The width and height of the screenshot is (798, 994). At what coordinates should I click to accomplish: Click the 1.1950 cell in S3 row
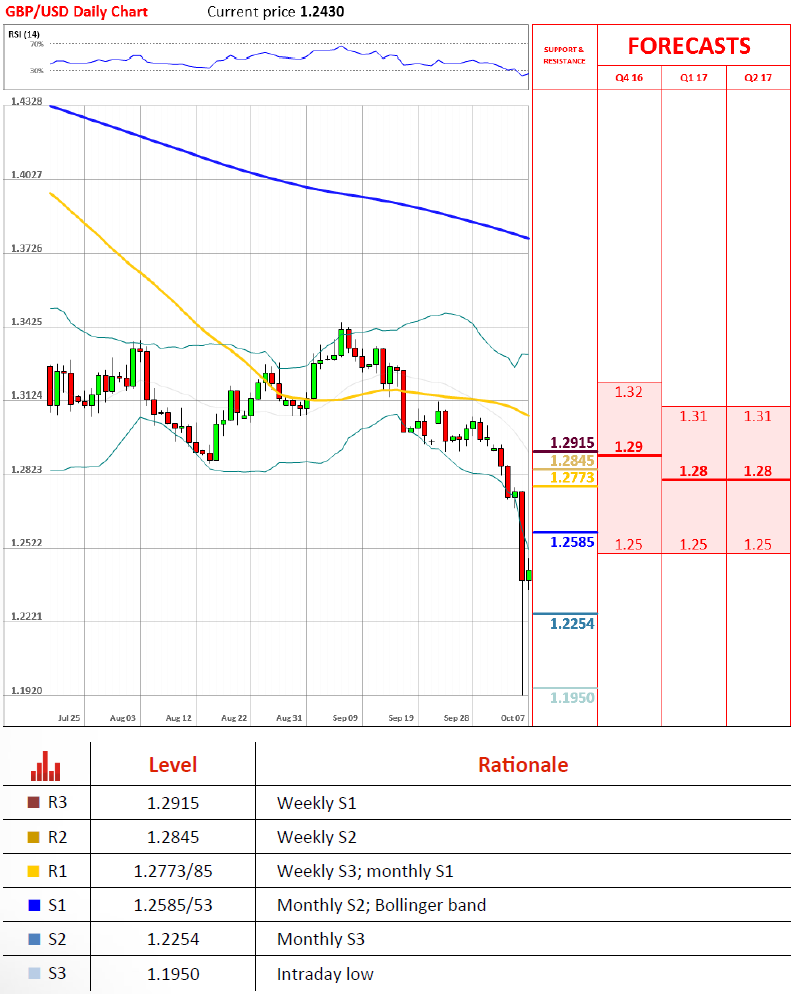pyautogui.click(x=173, y=974)
